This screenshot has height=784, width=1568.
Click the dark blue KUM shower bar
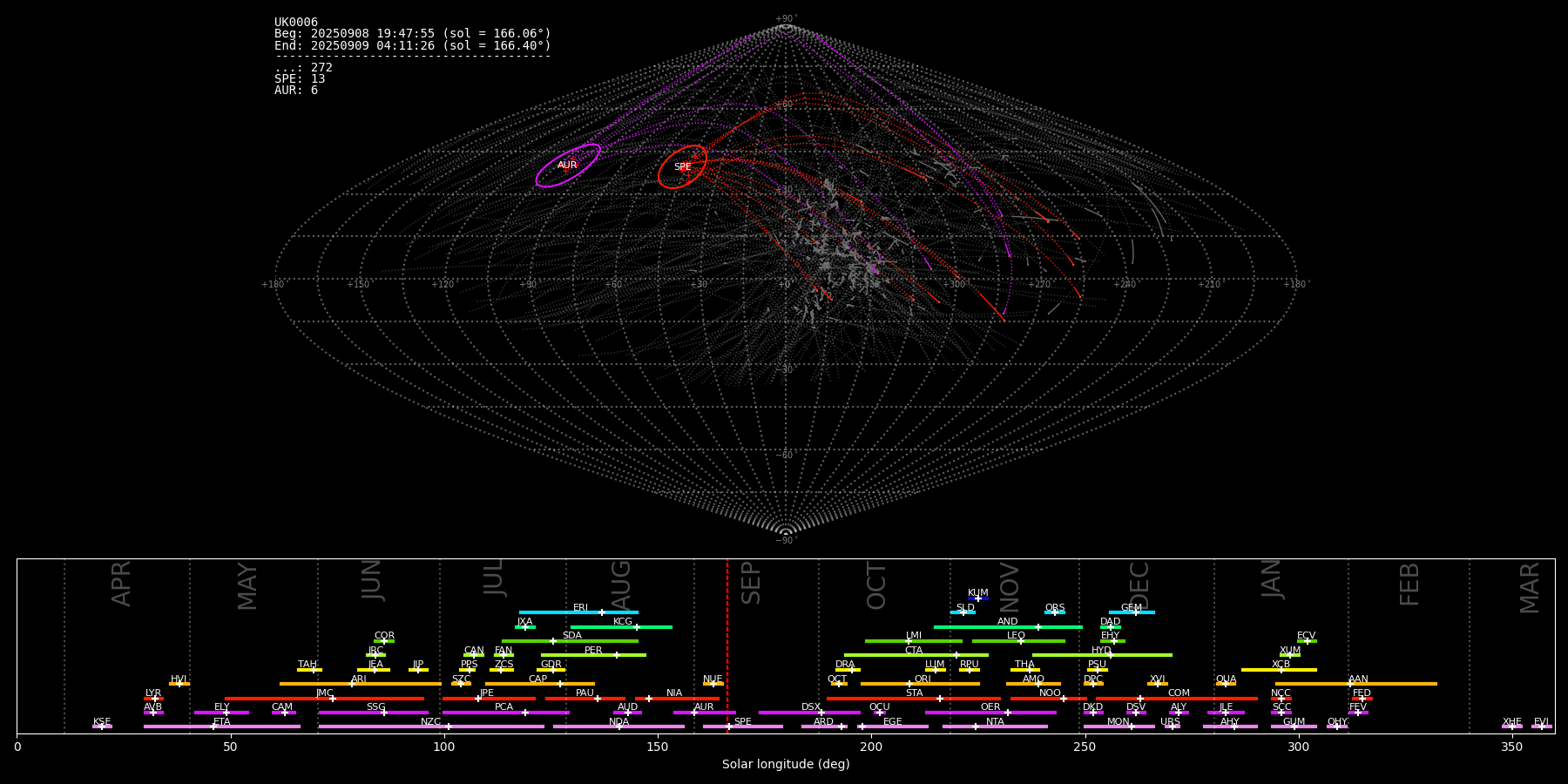(x=978, y=598)
